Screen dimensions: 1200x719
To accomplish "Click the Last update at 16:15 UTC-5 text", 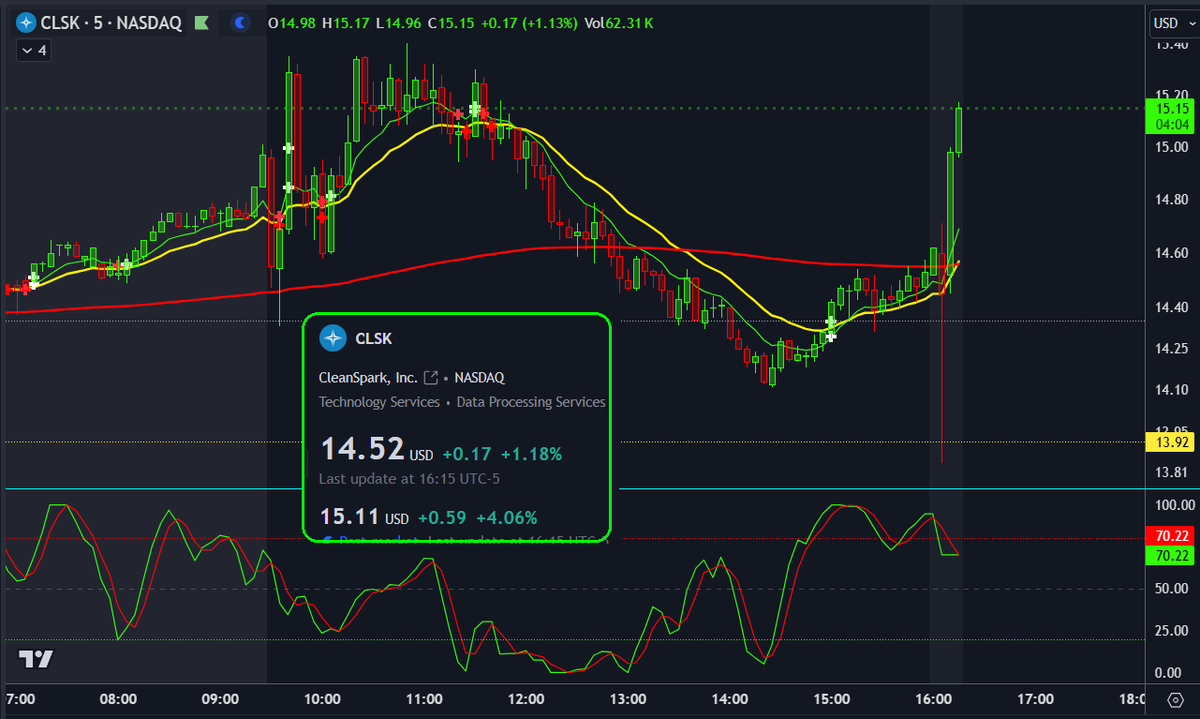I will tap(409, 479).
